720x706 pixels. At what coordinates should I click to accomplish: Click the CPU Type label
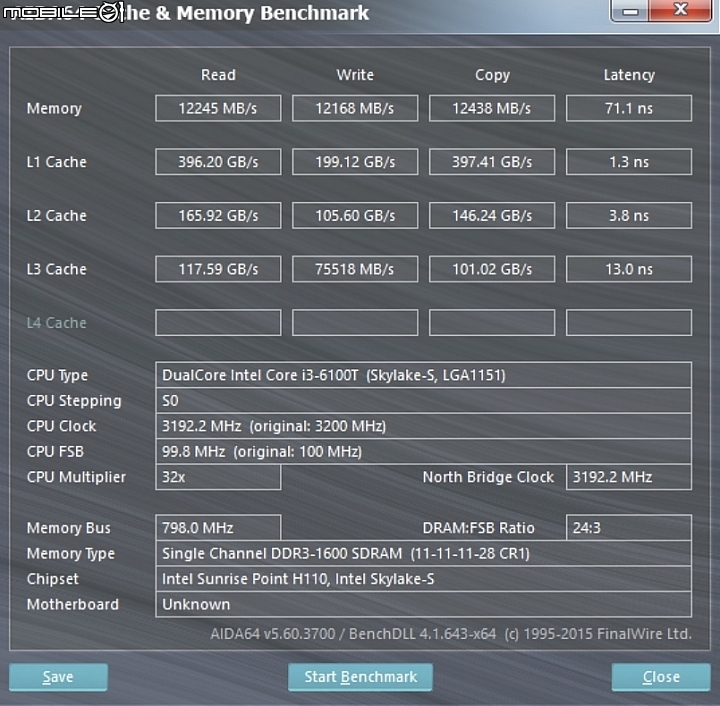[x=57, y=376]
